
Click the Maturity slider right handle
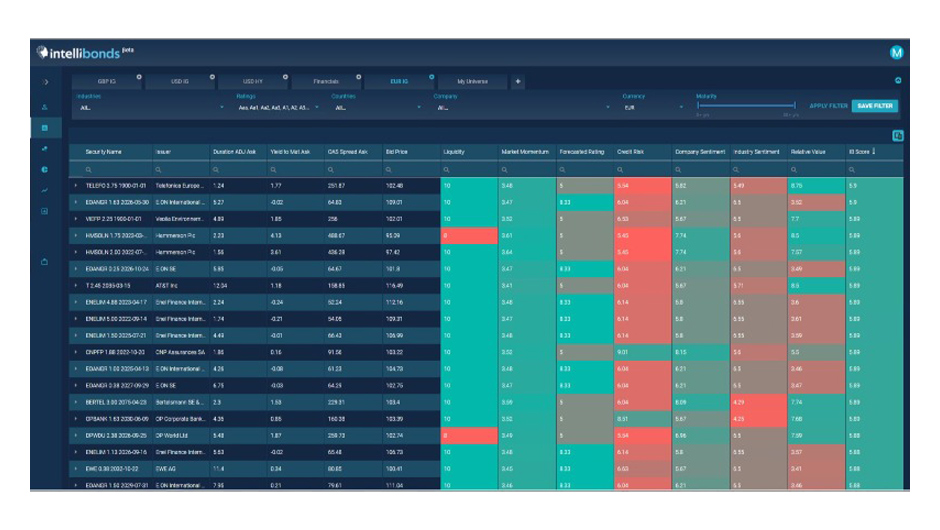coord(794,106)
